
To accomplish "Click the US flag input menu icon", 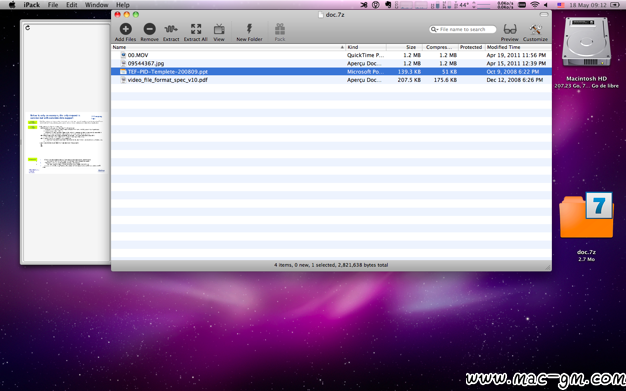I will pyautogui.click(x=561, y=5).
